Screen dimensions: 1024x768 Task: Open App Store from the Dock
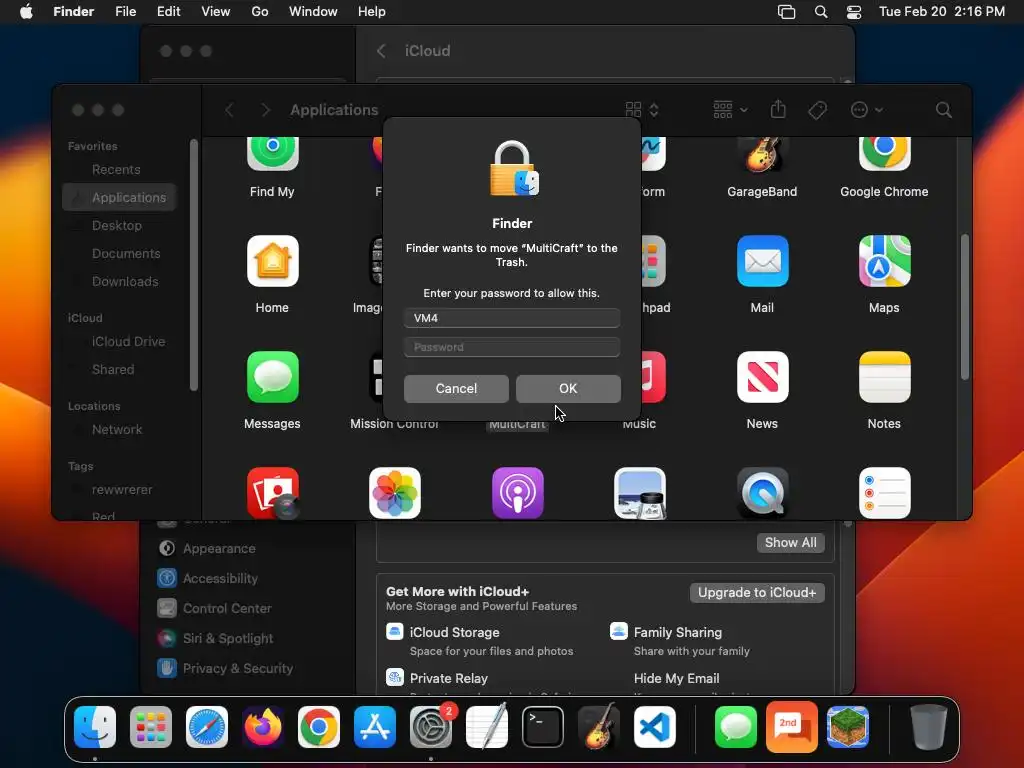click(375, 727)
